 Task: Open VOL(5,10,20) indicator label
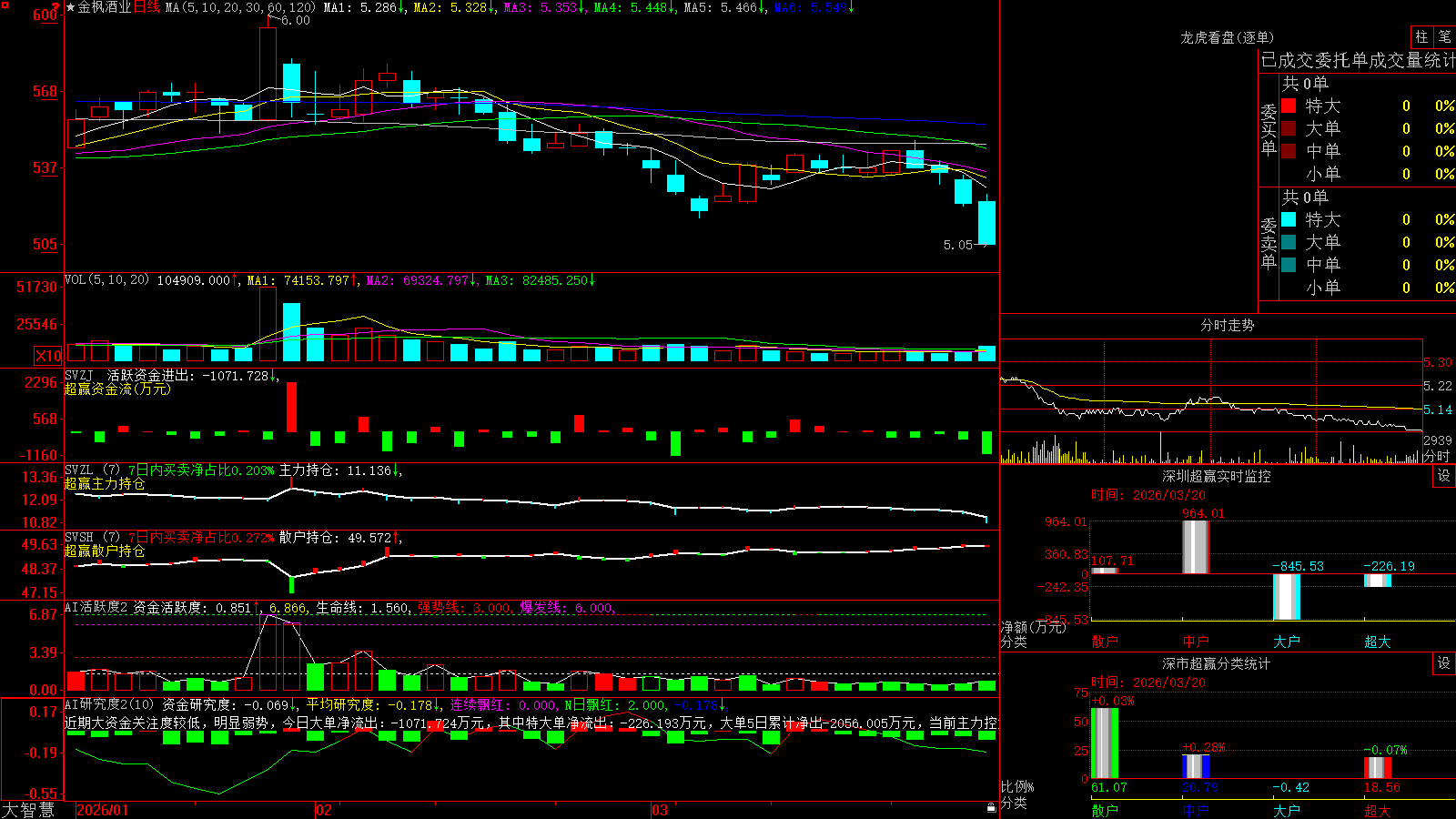pyautogui.click(x=106, y=280)
